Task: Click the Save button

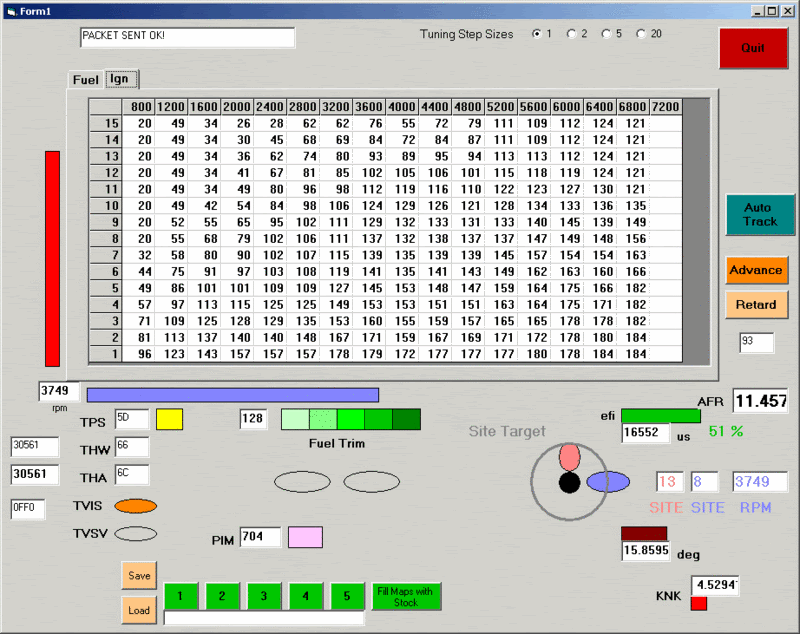Action: click(x=139, y=575)
